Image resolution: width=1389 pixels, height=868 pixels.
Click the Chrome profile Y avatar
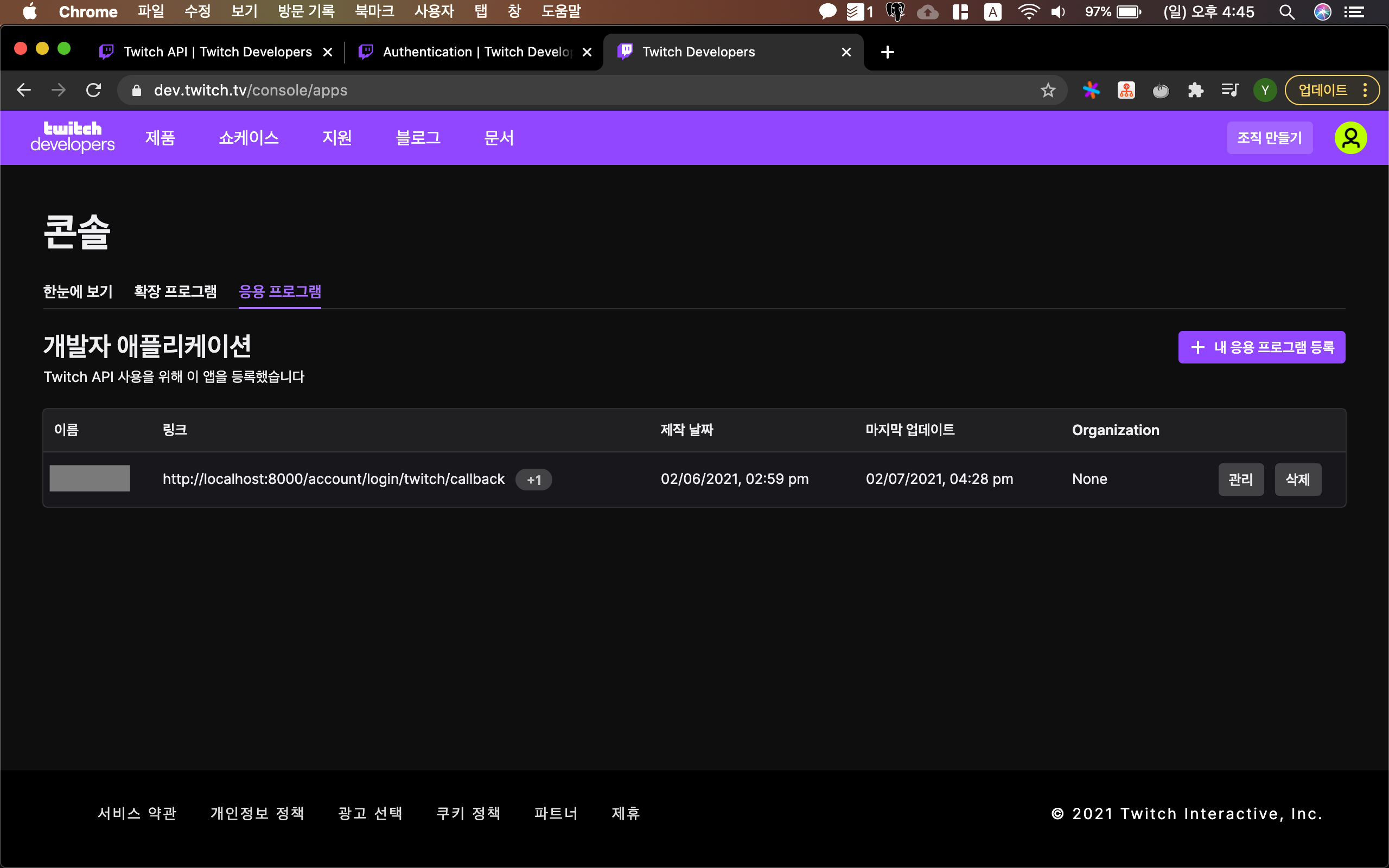tap(1264, 90)
